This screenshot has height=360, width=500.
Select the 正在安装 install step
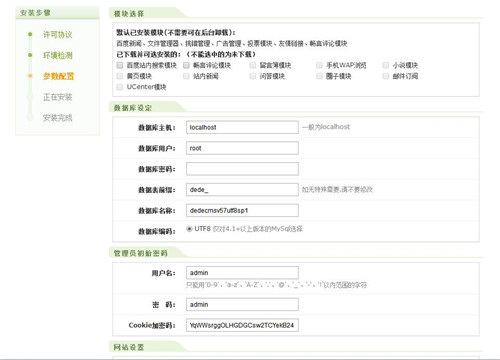(58, 97)
